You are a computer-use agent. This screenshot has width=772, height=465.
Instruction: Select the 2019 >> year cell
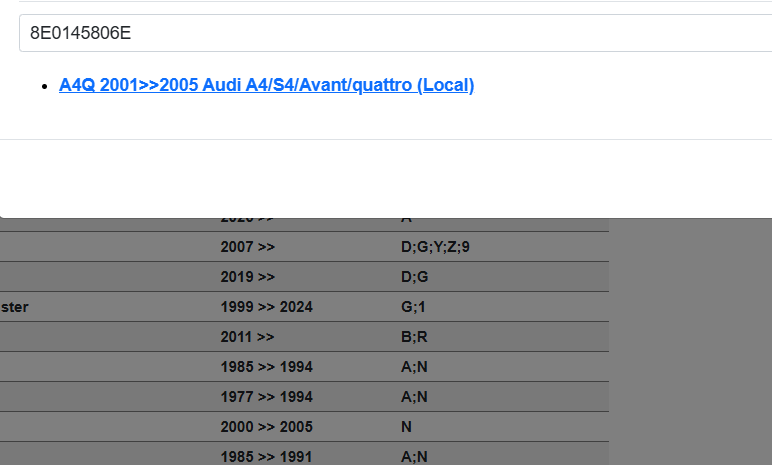[x=248, y=277]
